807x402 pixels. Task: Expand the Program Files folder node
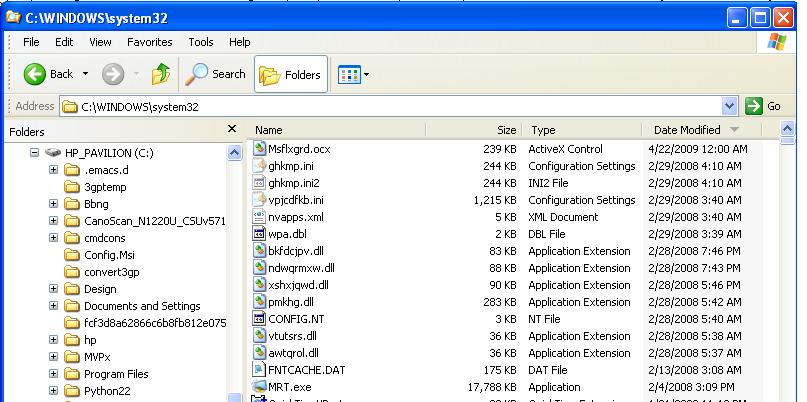click(54, 374)
